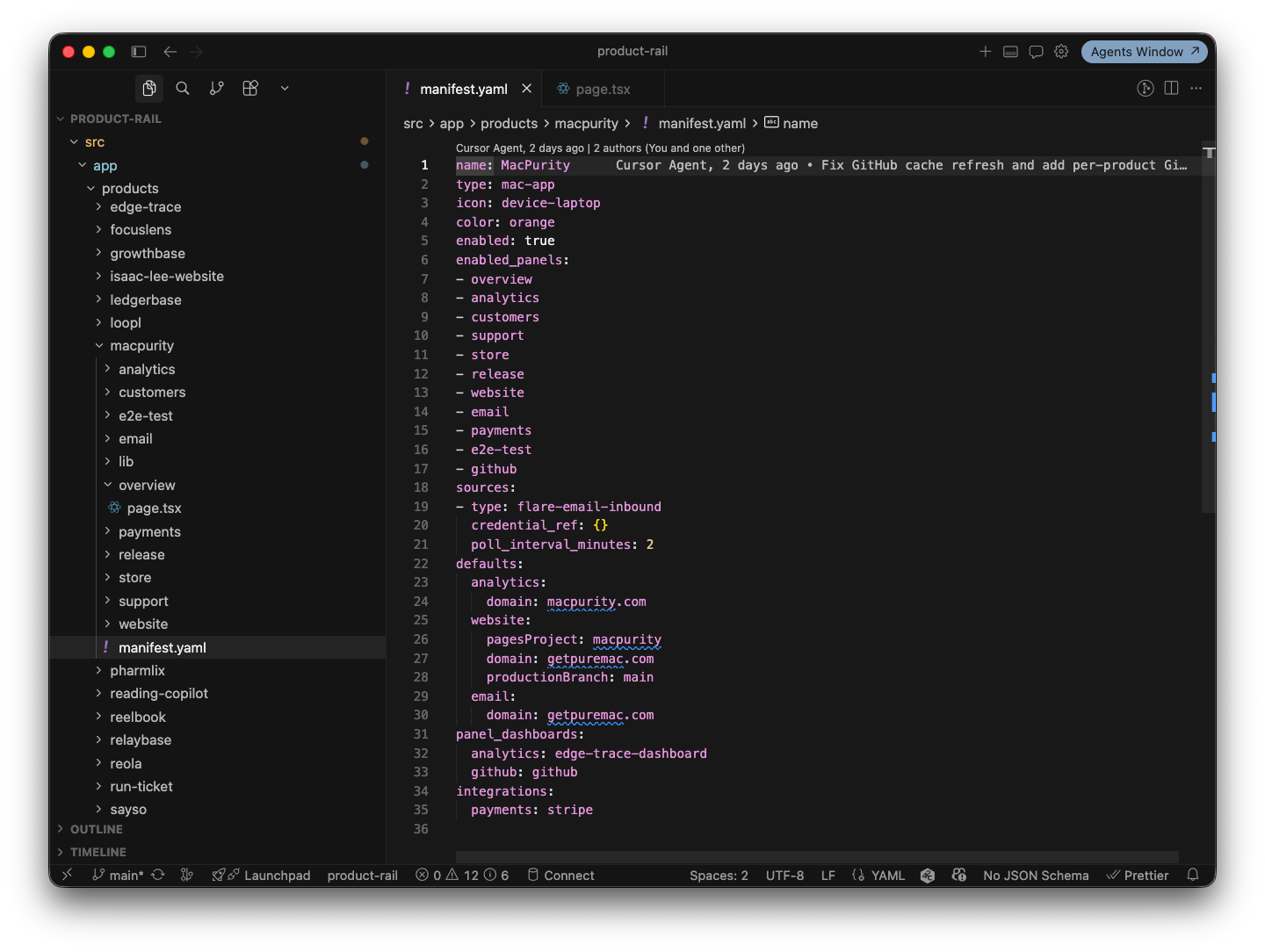Click product-rail in the status bar
This screenshot has width=1265, height=952.
coord(363,876)
